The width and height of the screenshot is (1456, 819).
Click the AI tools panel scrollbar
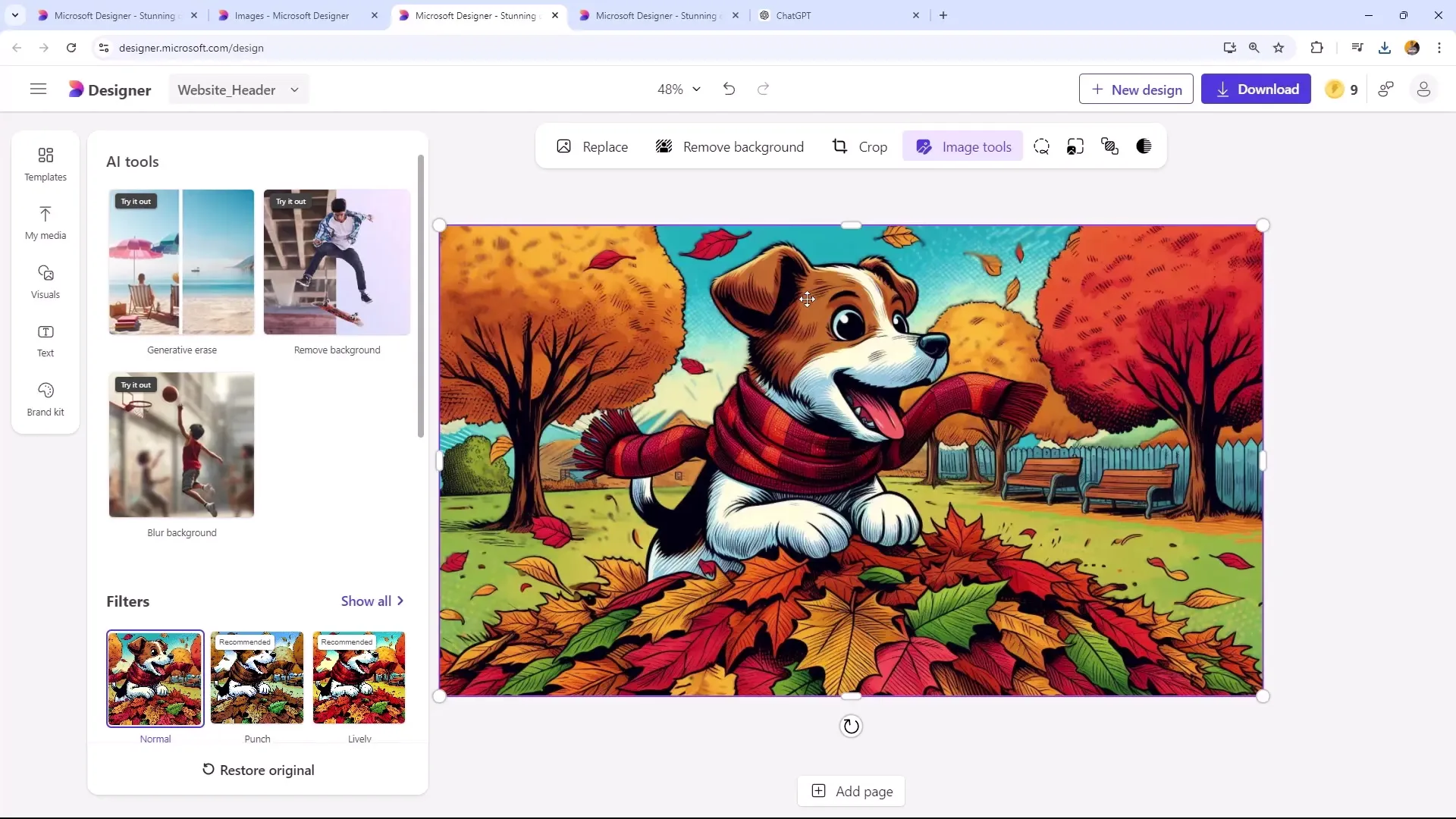(421, 297)
